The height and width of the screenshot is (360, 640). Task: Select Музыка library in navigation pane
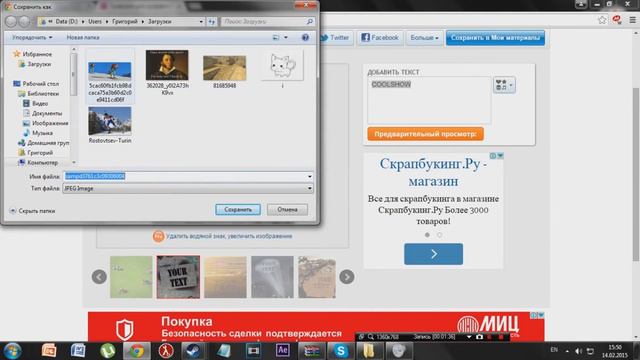38,133
